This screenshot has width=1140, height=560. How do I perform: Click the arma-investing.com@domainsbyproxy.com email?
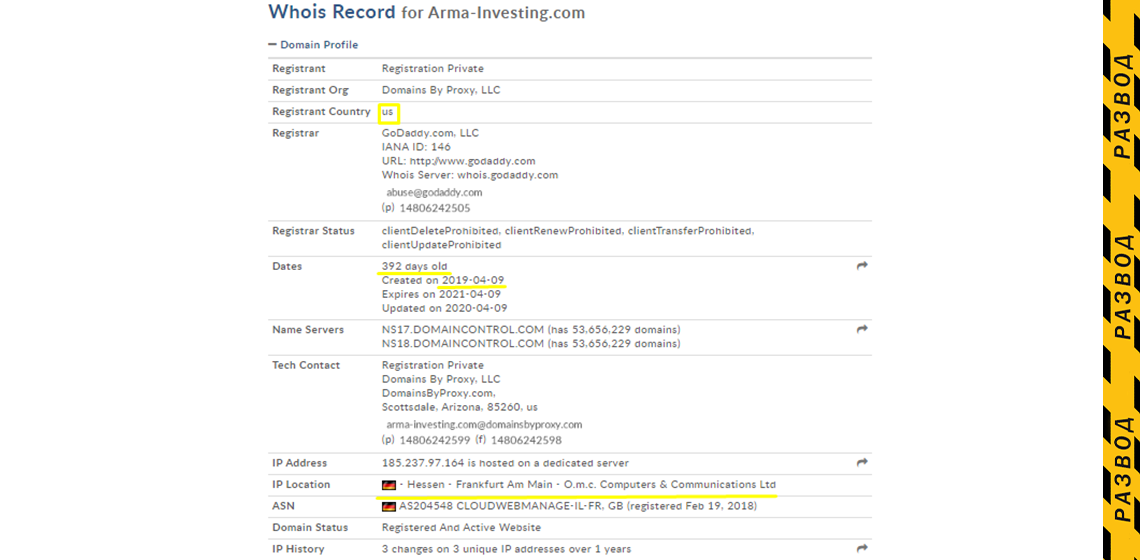484,424
